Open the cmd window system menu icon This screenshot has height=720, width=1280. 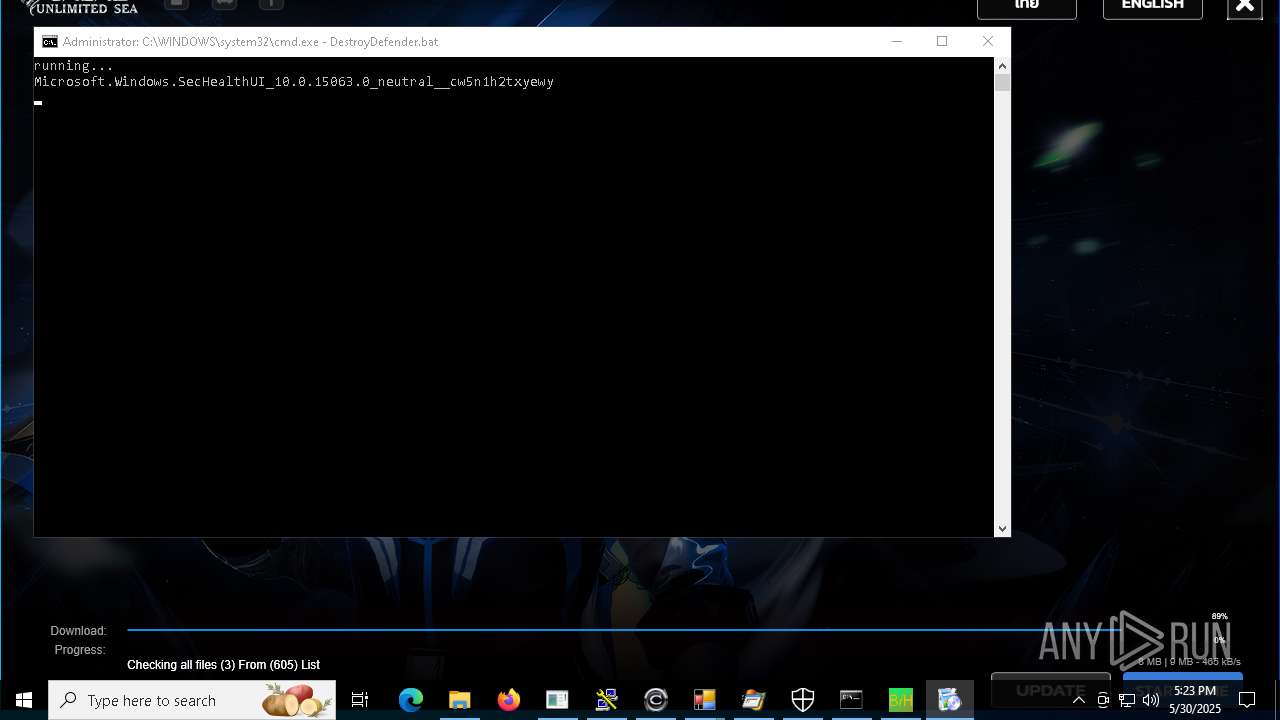click(x=49, y=42)
